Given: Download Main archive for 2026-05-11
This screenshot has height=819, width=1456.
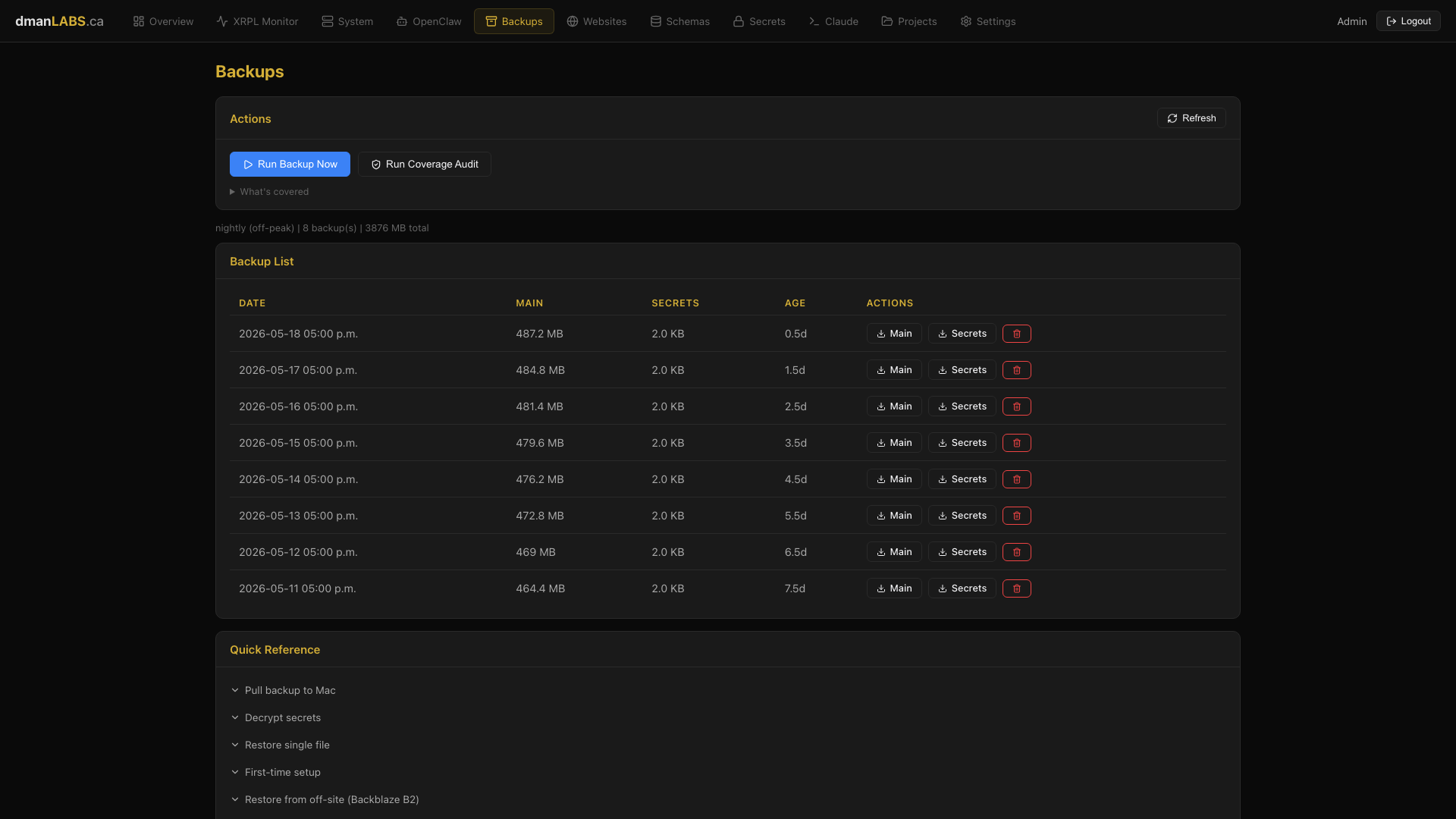Looking at the screenshot, I should 894,588.
